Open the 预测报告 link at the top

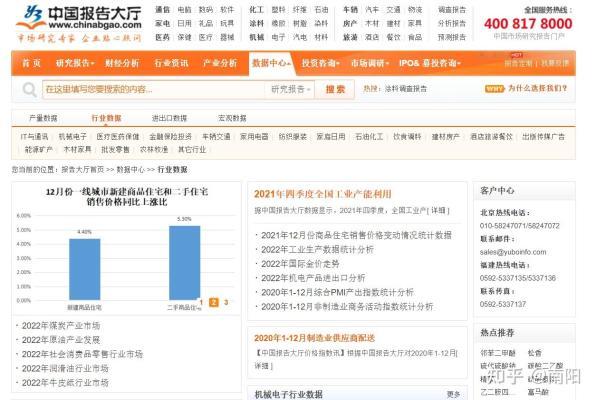452,37
